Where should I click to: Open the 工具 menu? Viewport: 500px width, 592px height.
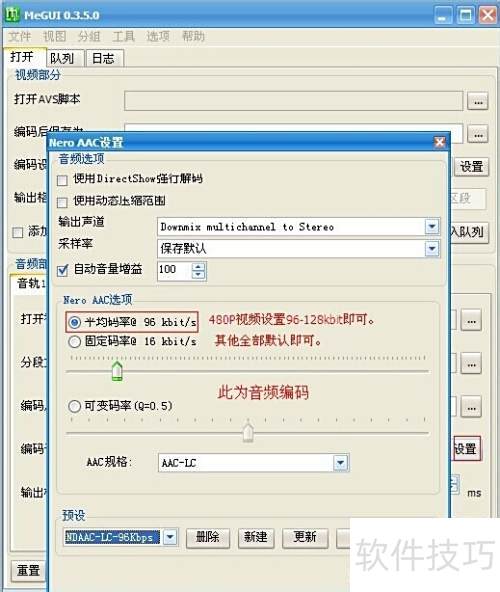123,36
